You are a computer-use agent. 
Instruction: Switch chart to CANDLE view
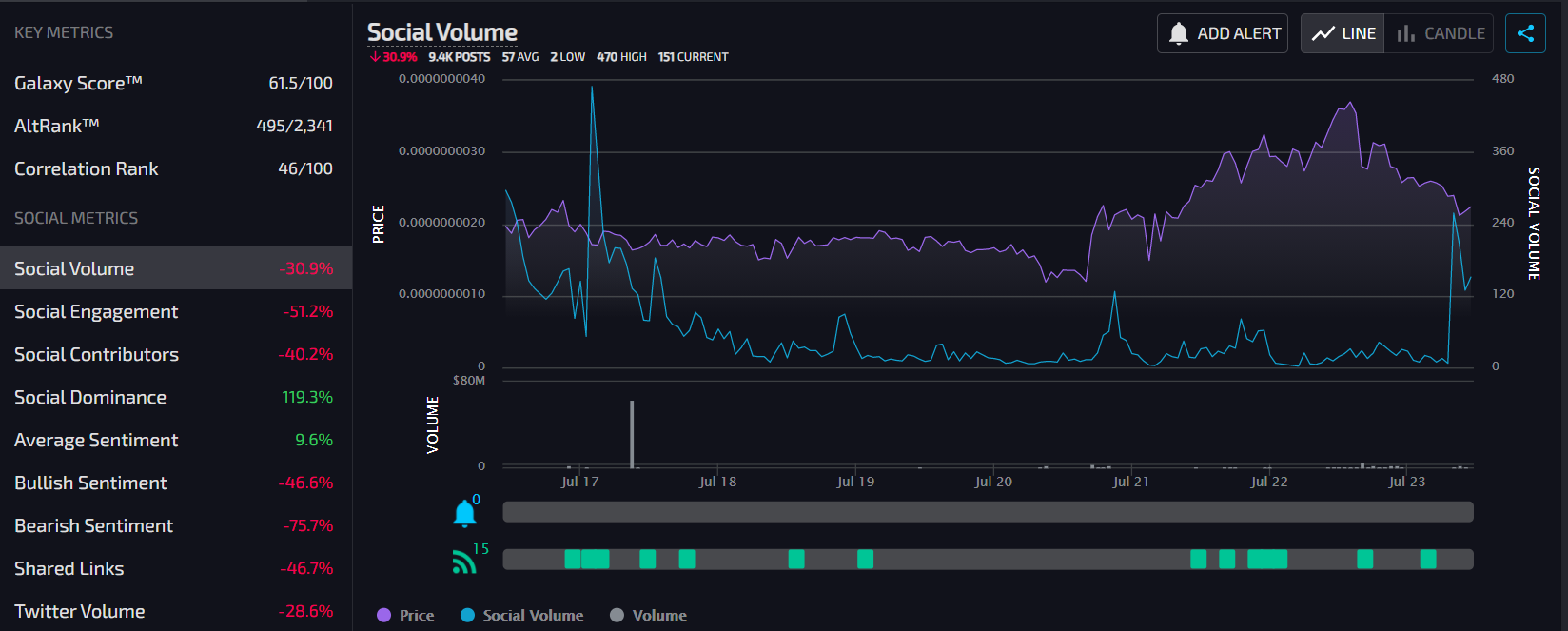pos(1440,33)
